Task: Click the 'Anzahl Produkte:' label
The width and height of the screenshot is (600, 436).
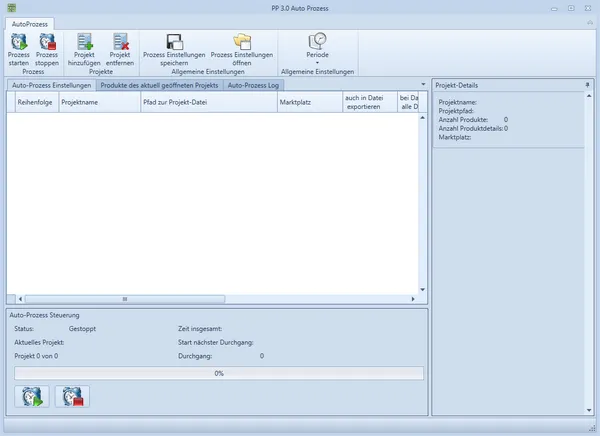Action: point(463,120)
